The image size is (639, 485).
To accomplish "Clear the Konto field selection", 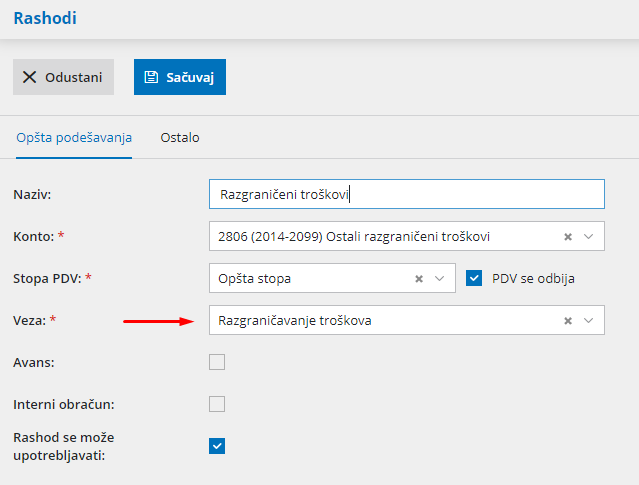I will point(568,237).
